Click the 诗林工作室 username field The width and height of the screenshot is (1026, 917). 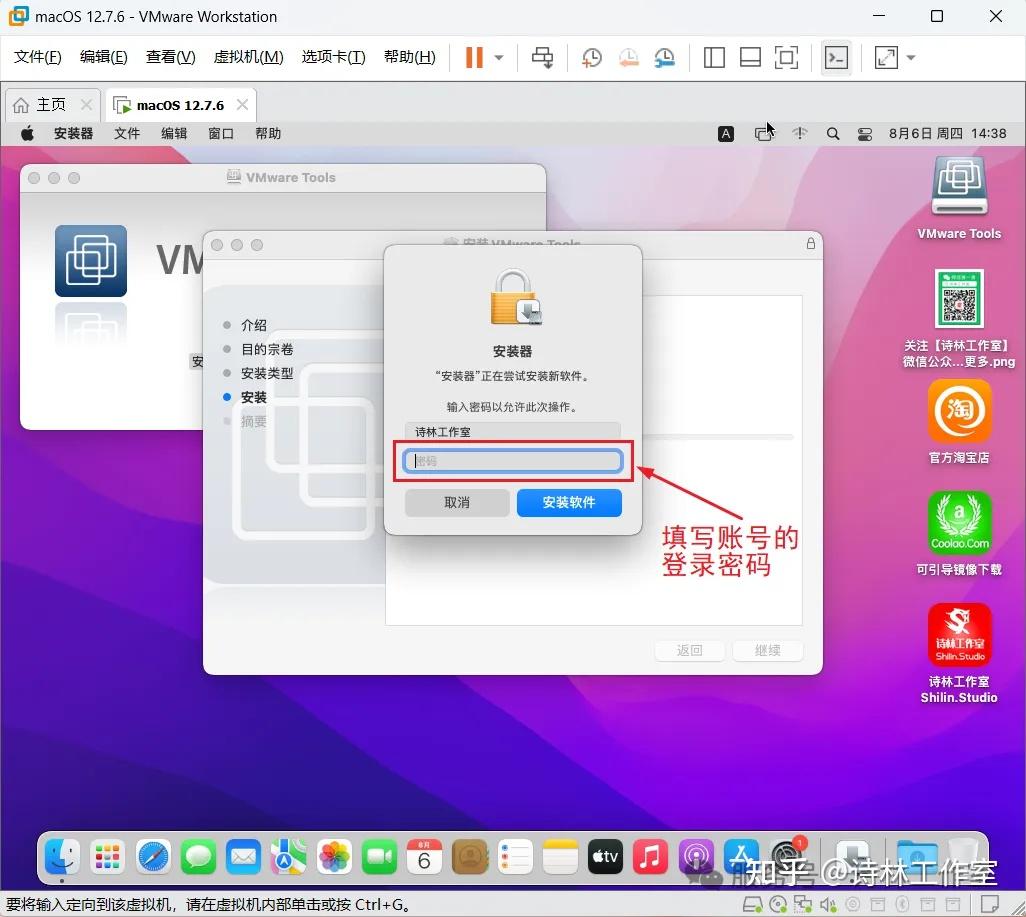[513, 432]
